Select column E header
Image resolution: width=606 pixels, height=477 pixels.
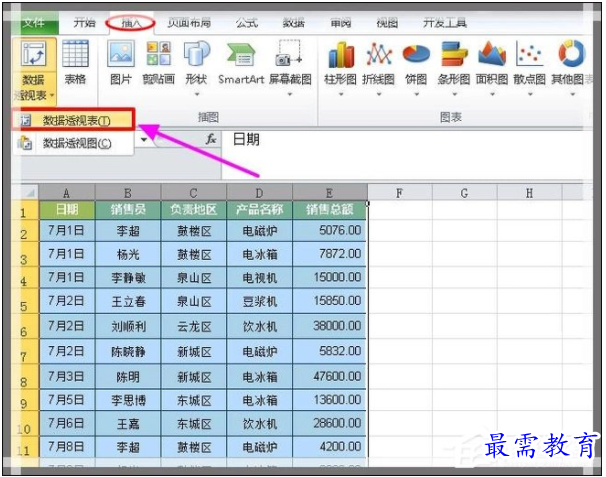[329, 193]
